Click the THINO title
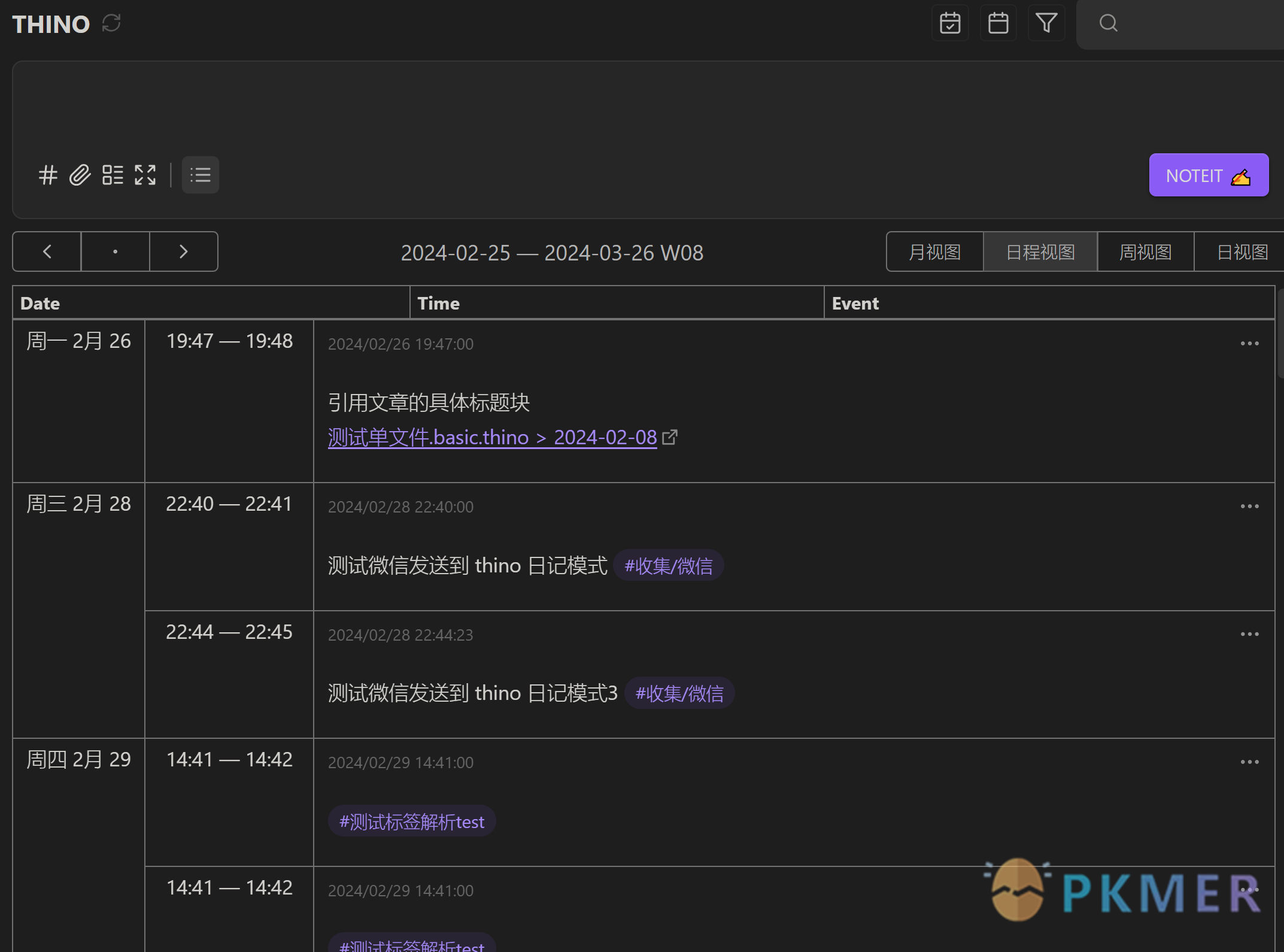Viewport: 1284px width, 952px height. 51,25
